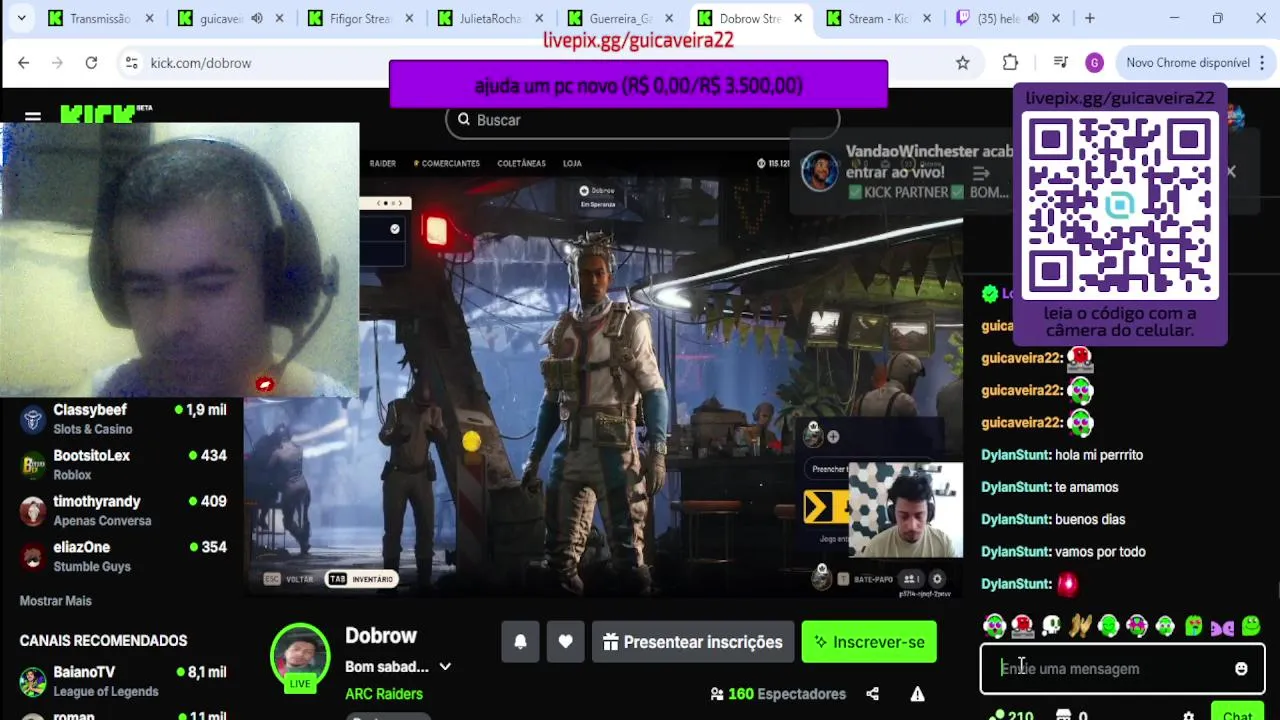Pick the green pink-star-eyes emote
The height and width of the screenshot is (720, 1280).
tap(1137, 626)
